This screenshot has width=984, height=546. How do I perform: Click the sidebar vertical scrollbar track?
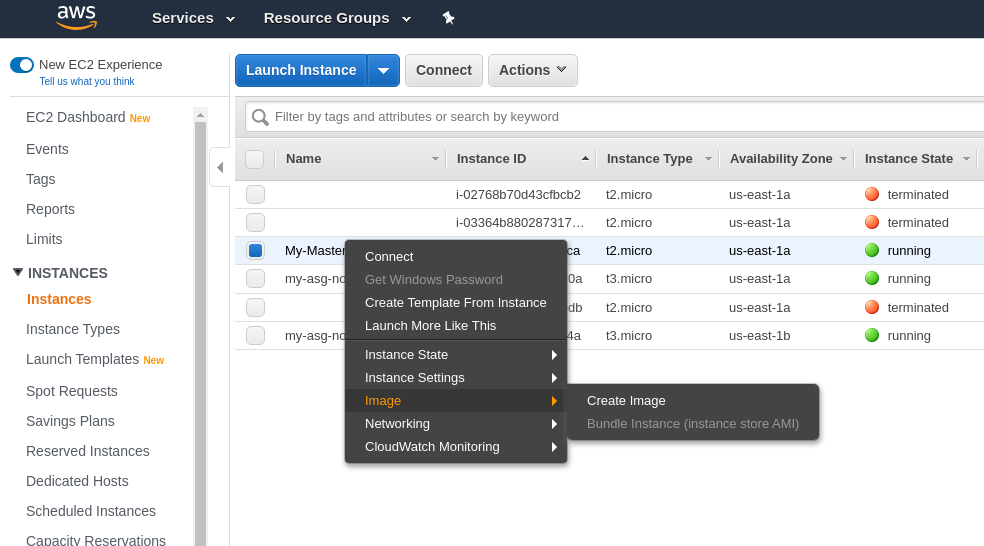(200, 333)
